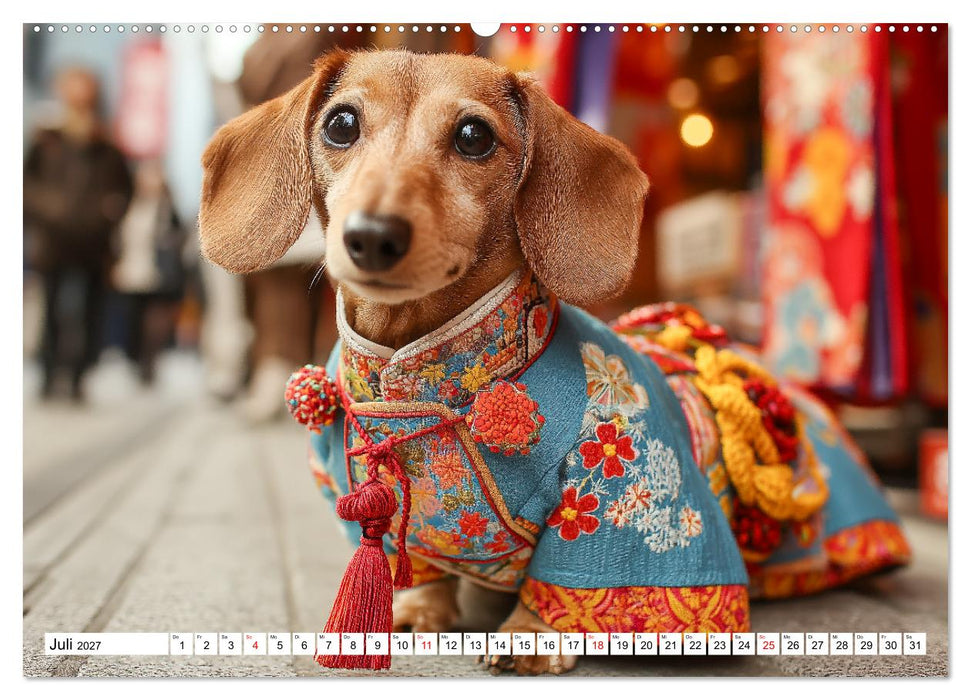Pick date cell 17
971x700 pixels.
click(573, 644)
